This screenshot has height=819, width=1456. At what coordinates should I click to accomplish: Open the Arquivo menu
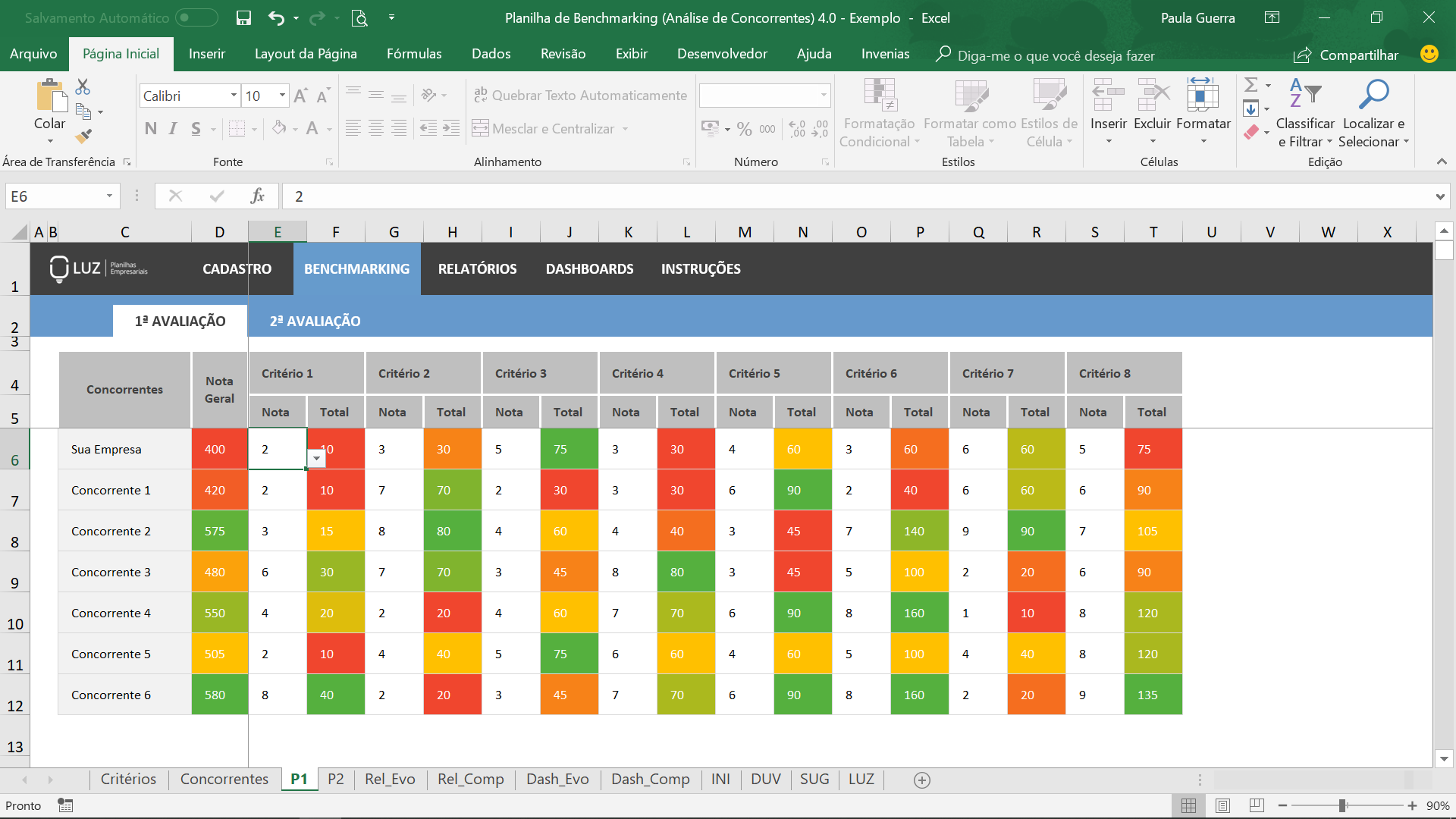click(x=33, y=54)
